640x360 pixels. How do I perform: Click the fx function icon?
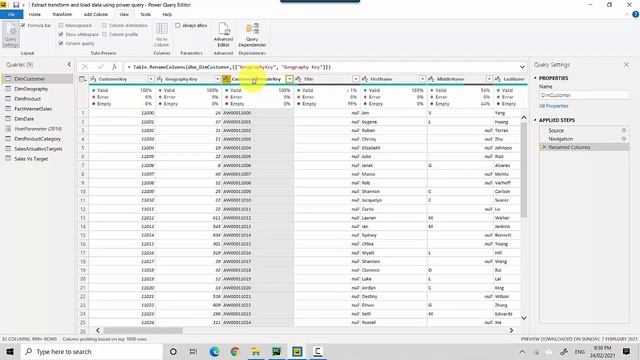pos(115,67)
